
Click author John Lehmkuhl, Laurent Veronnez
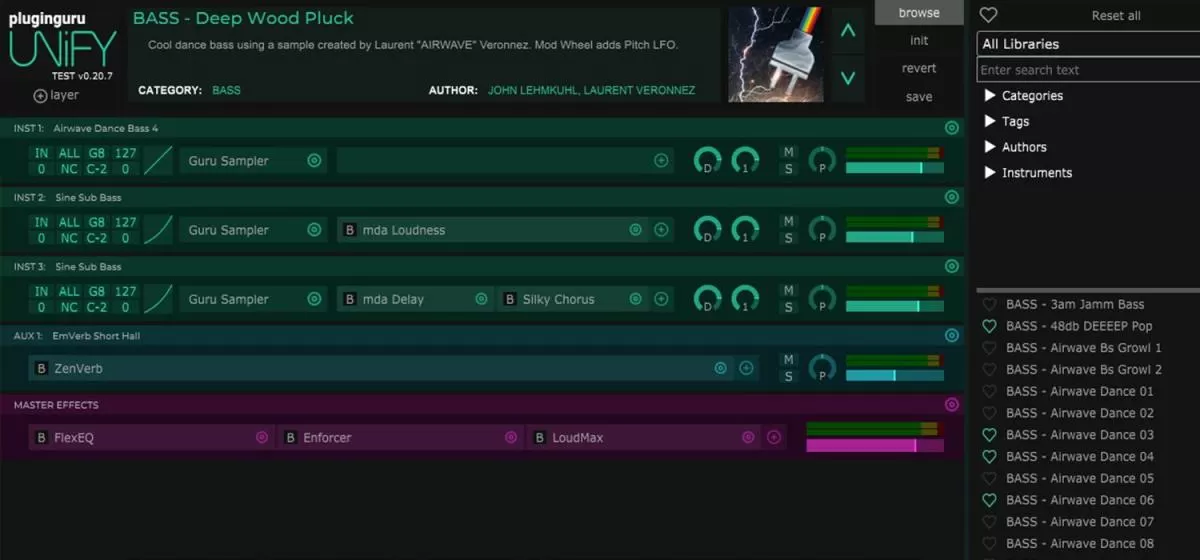(591, 90)
